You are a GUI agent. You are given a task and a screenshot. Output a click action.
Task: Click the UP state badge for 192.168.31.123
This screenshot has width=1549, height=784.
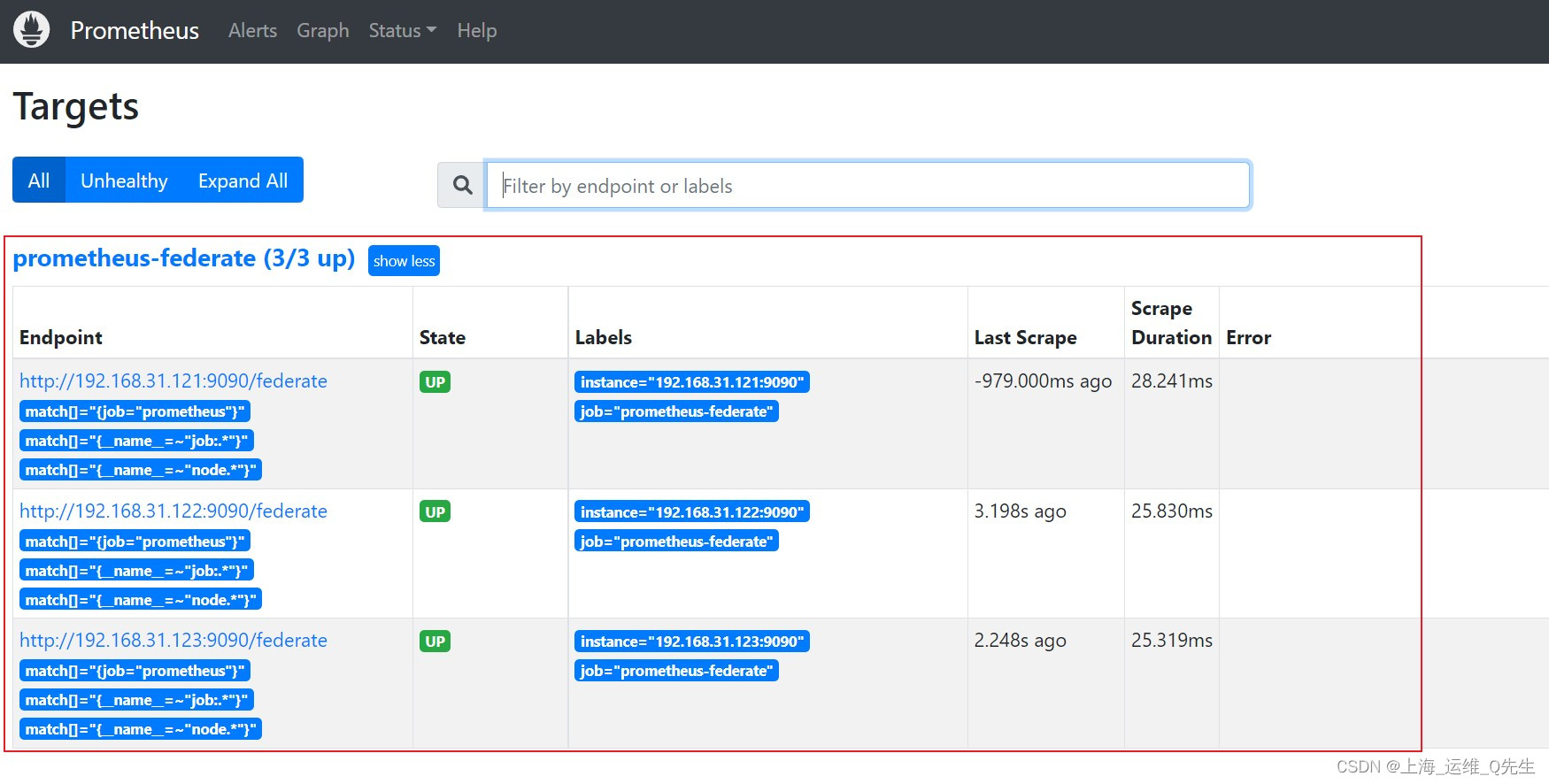point(435,642)
